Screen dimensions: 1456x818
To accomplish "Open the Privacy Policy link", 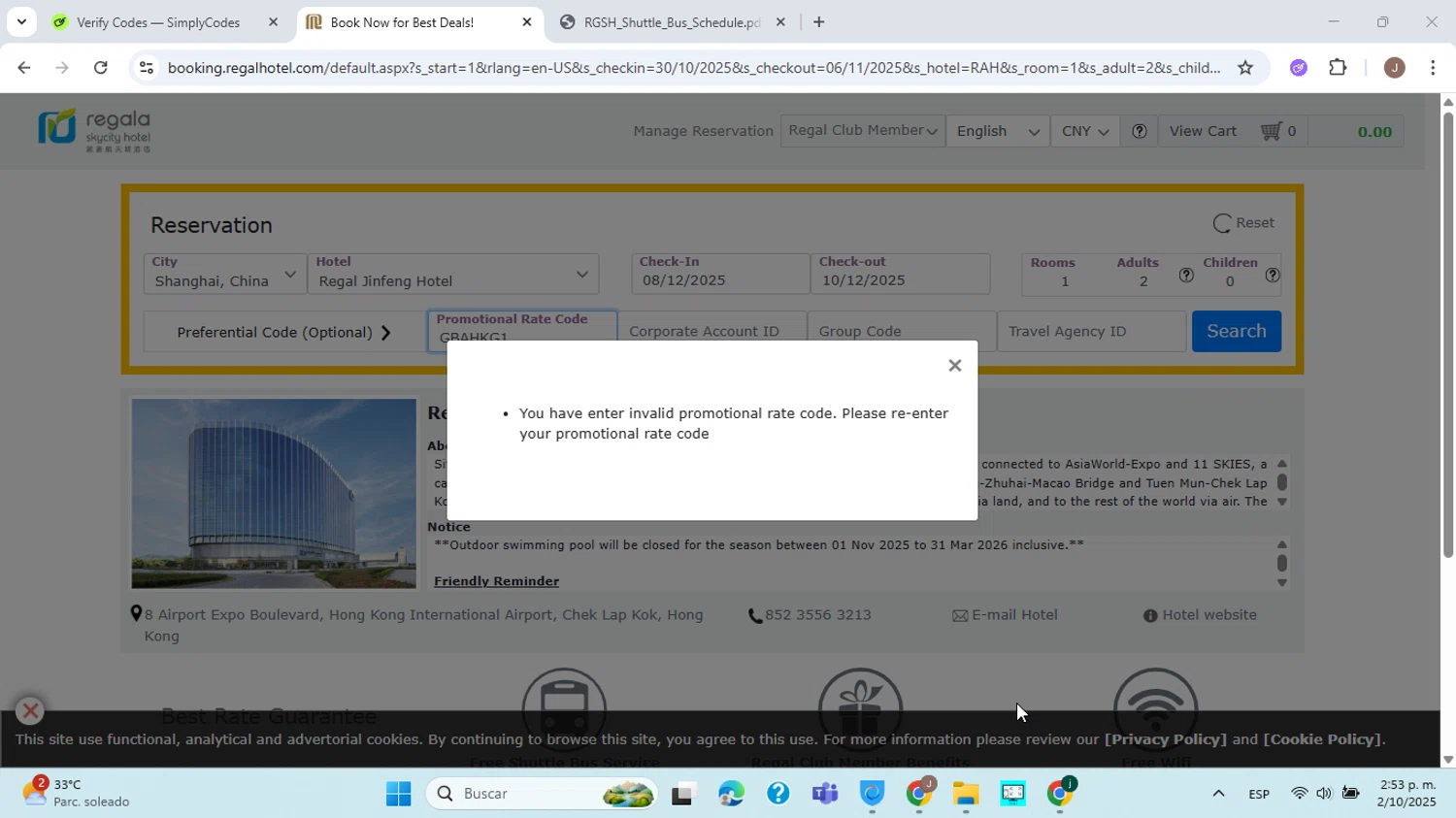I will click(1166, 739).
